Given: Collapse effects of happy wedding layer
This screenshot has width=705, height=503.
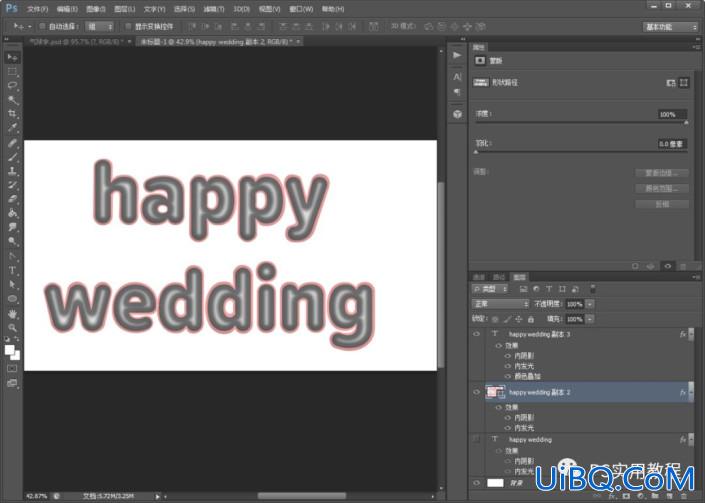Looking at the screenshot, I should [692, 439].
